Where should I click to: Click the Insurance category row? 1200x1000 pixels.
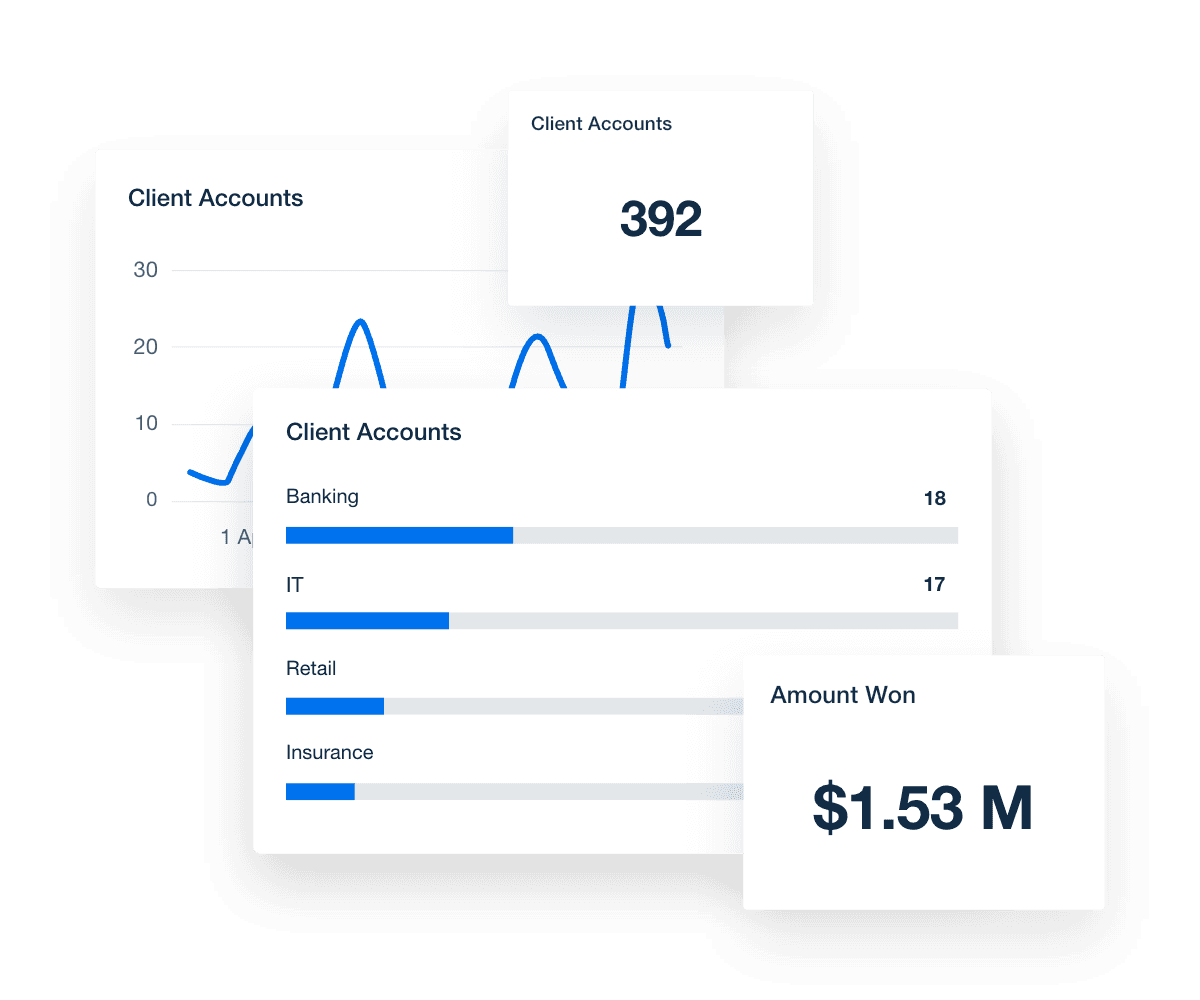pos(329,752)
